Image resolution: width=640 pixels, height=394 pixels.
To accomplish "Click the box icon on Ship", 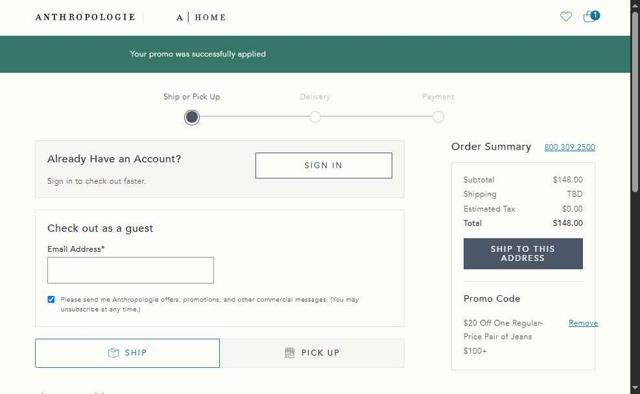I will tap(113, 353).
